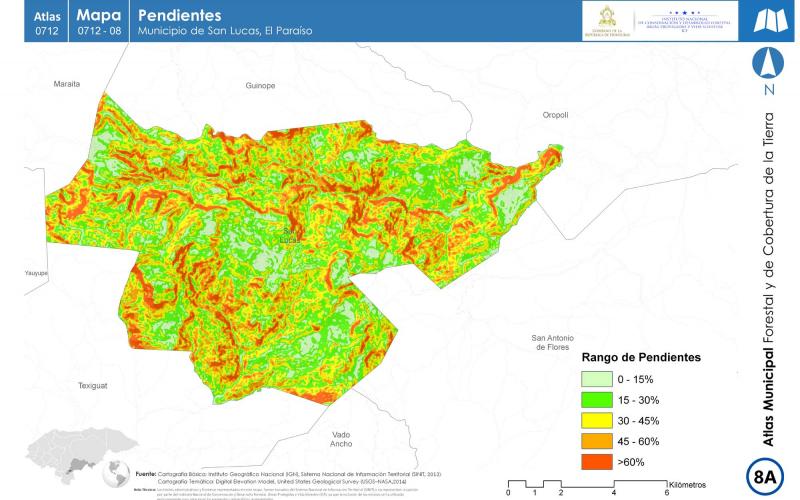This screenshot has width=800, height=500.
Task: Click the 'Kilómetros' scale unit label
Action: pyautogui.click(x=687, y=485)
